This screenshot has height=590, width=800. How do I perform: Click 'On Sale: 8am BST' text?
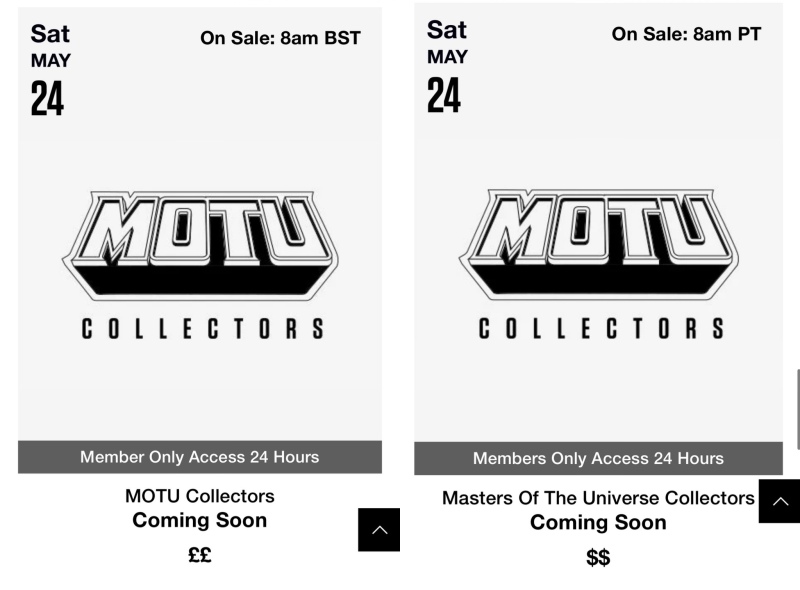280,38
